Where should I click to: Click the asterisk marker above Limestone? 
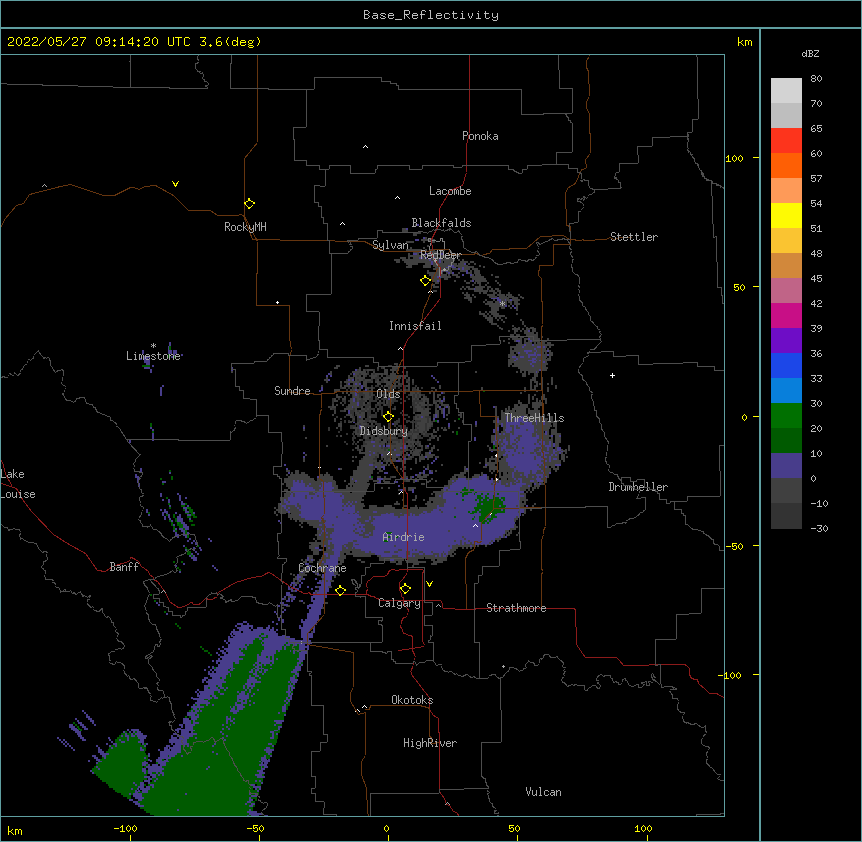(153, 346)
